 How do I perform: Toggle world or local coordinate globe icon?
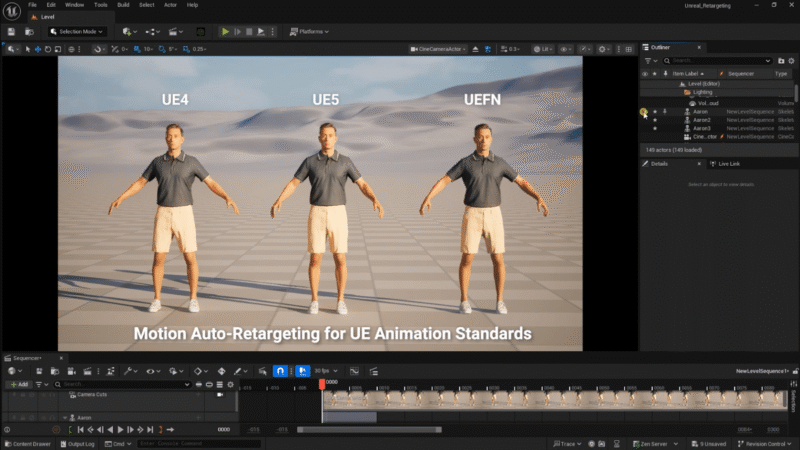pos(71,49)
